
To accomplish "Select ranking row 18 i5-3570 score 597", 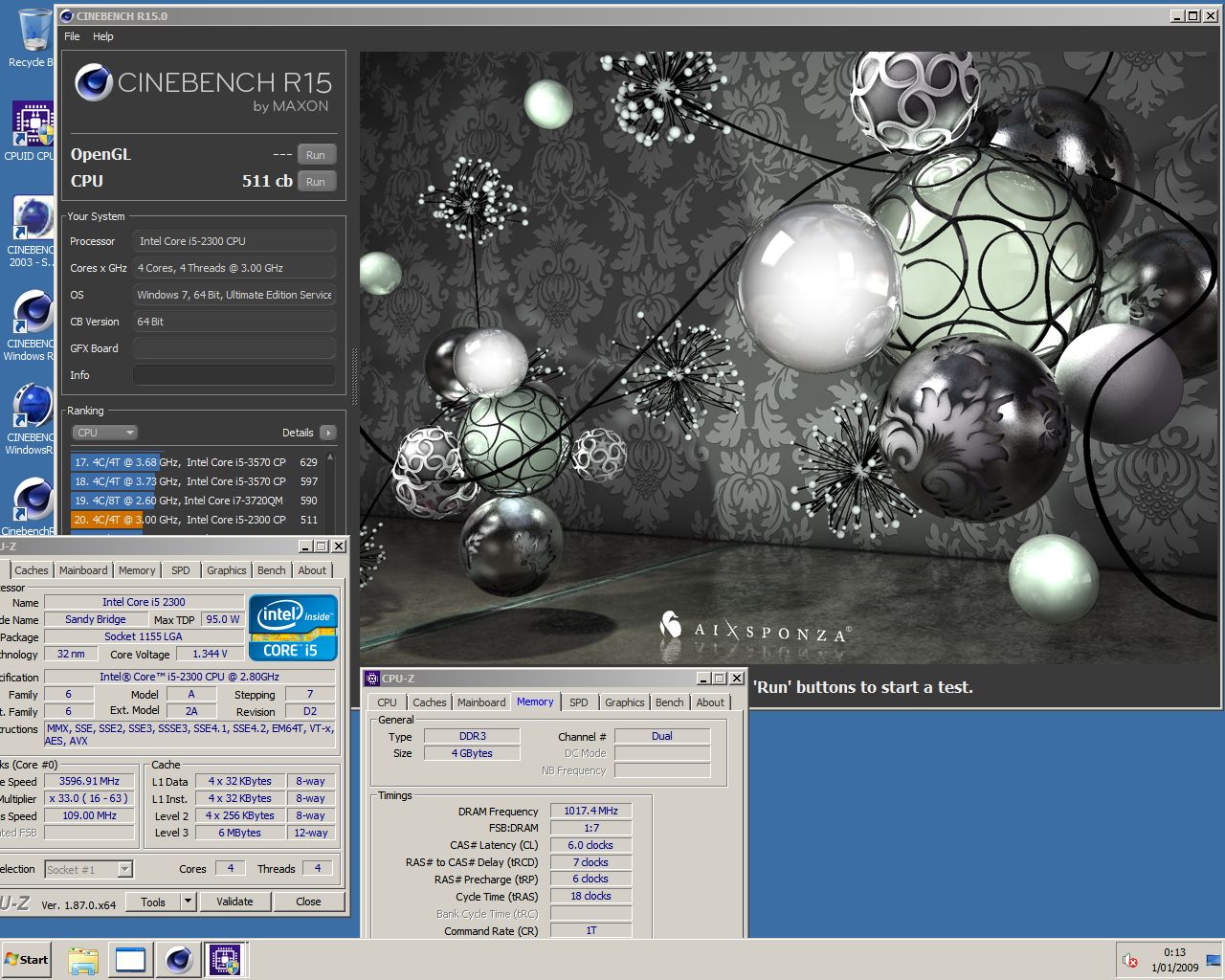I will coord(196,481).
